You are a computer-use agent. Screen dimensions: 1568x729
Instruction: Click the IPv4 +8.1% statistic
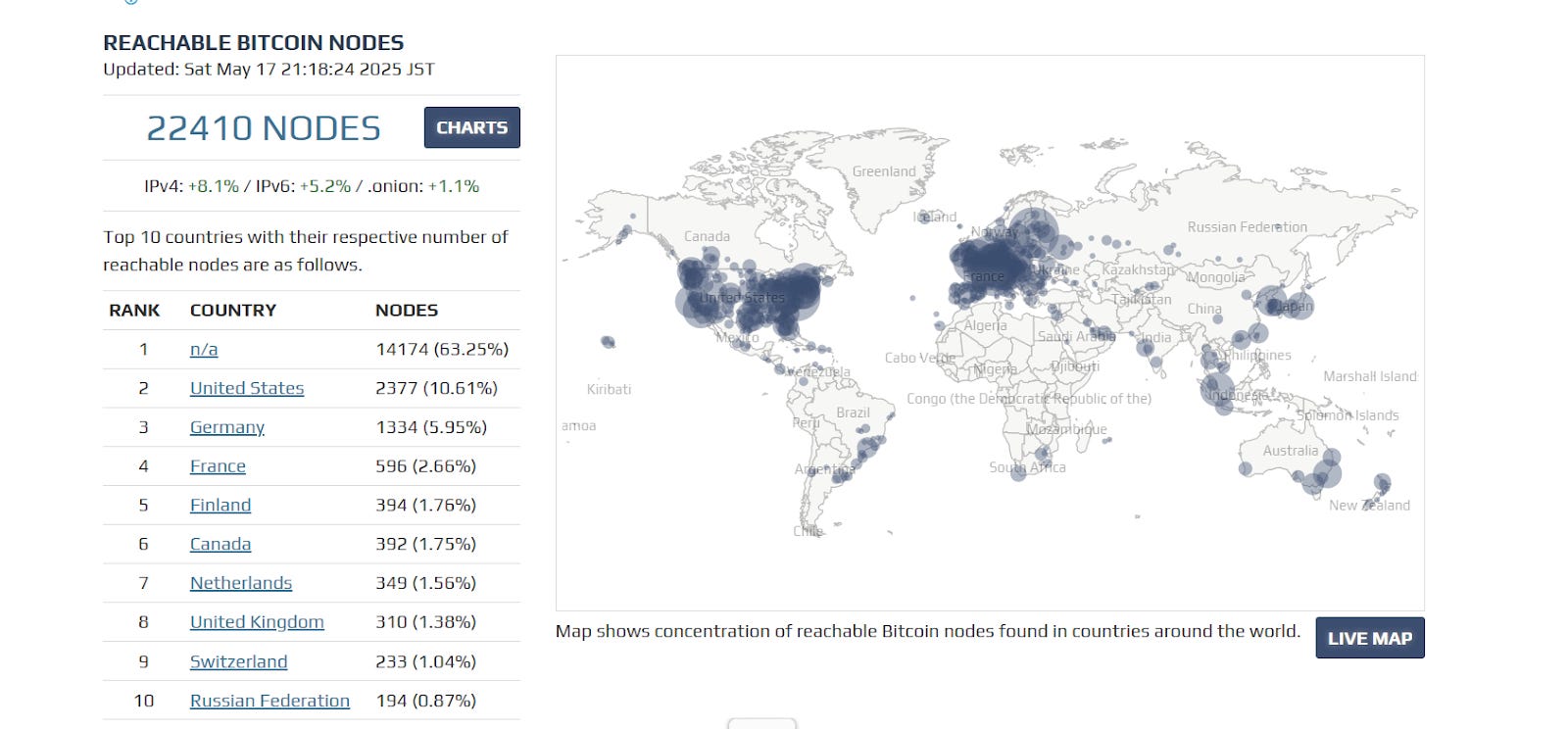(191, 186)
